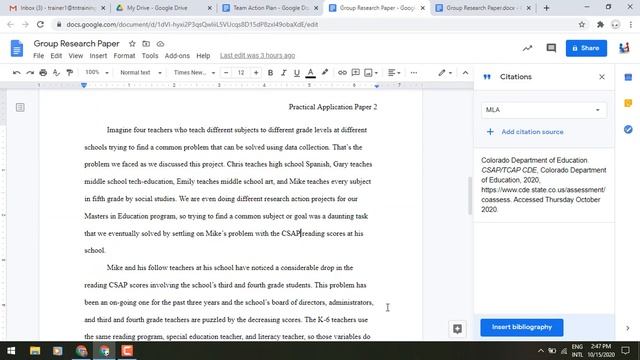640x360 pixels.
Task: Open the File menu
Action: 38,56
